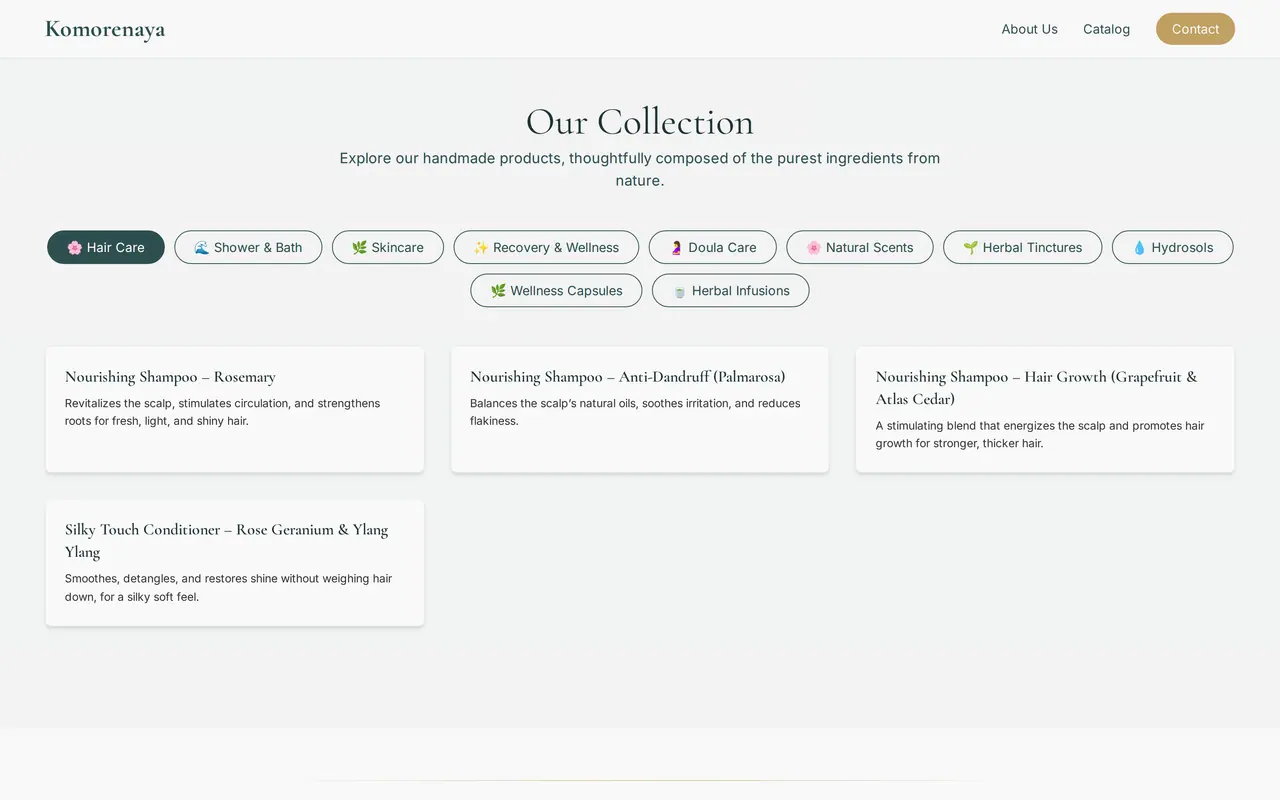Screen dimensions: 1280x800
Task: Click the Hair Growth (Grapefruit & Atlas Cedar) title
Action: [x=1037, y=387]
